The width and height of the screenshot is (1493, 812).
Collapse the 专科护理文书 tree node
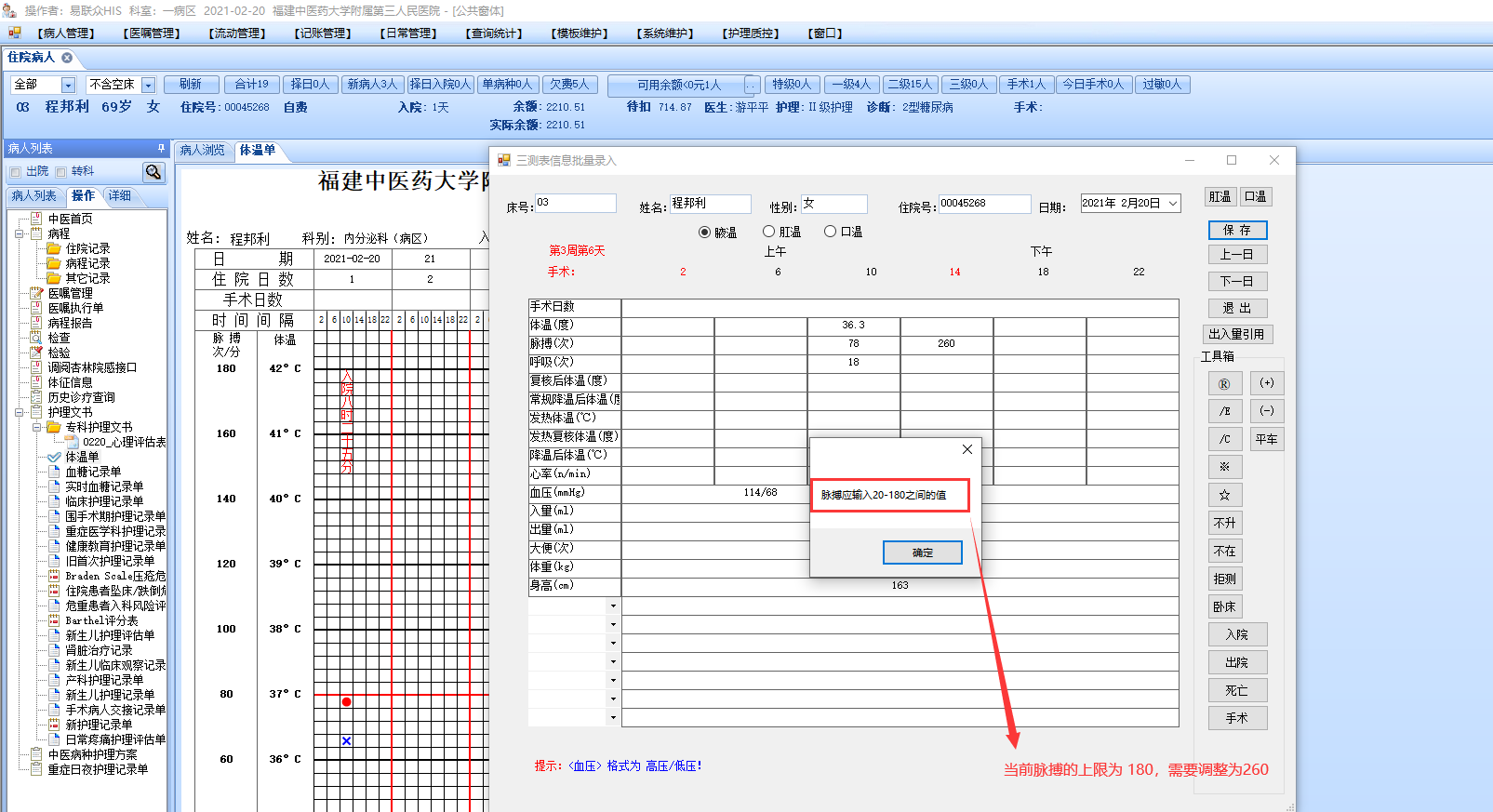point(36,427)
